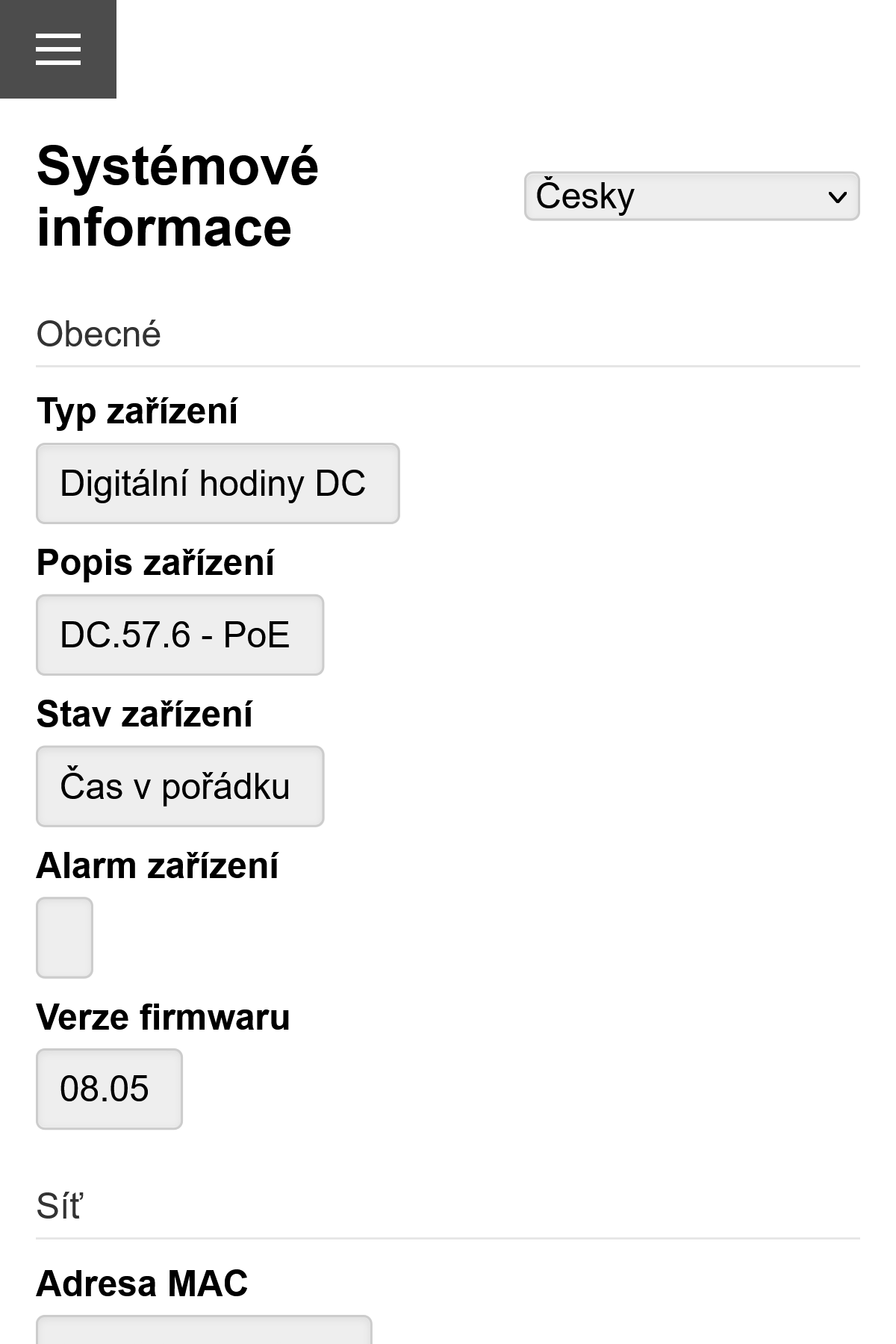Click the Stav zařízení label
This screenshot has height=1344, width=896.
144,715
